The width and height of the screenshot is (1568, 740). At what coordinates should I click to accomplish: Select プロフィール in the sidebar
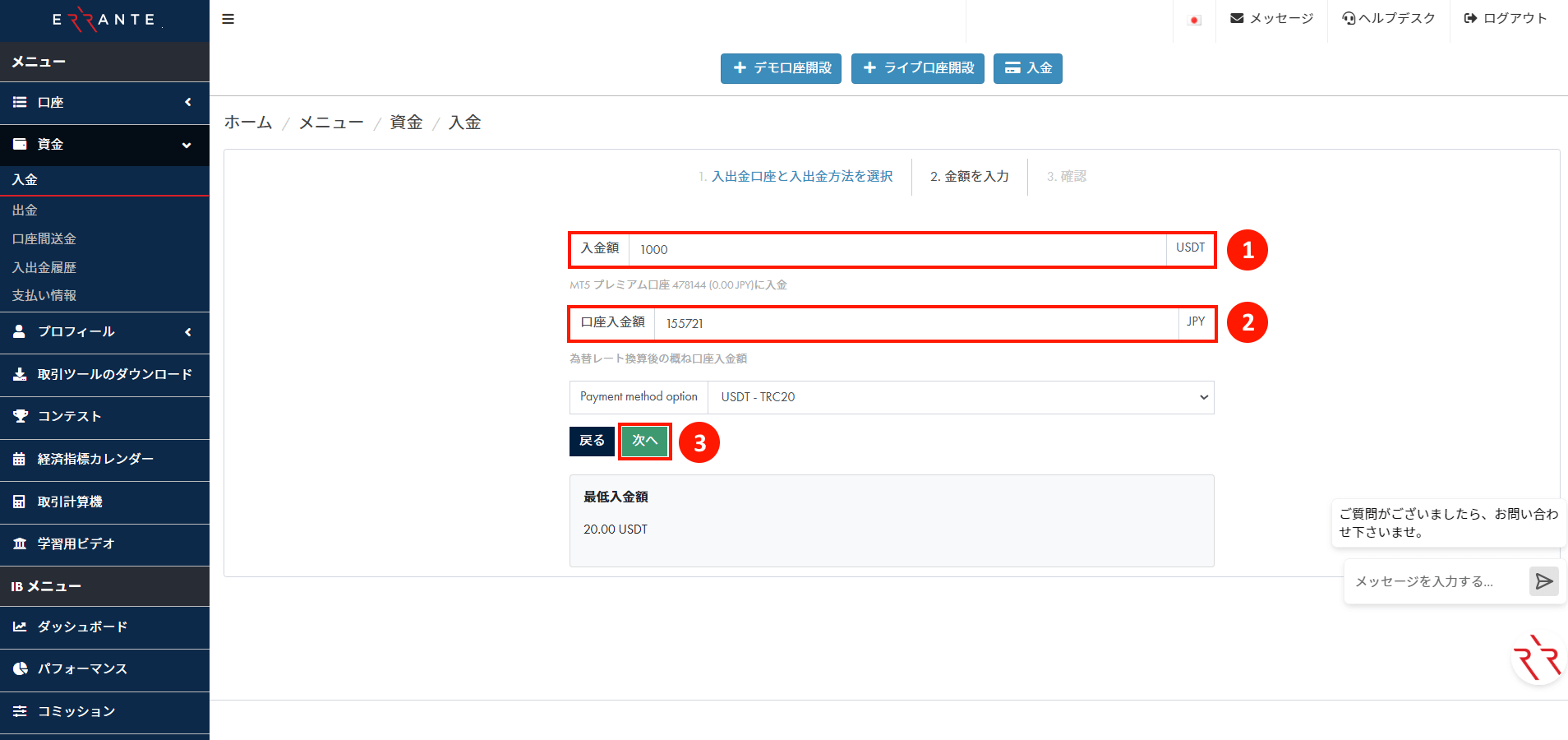point(75,331)
